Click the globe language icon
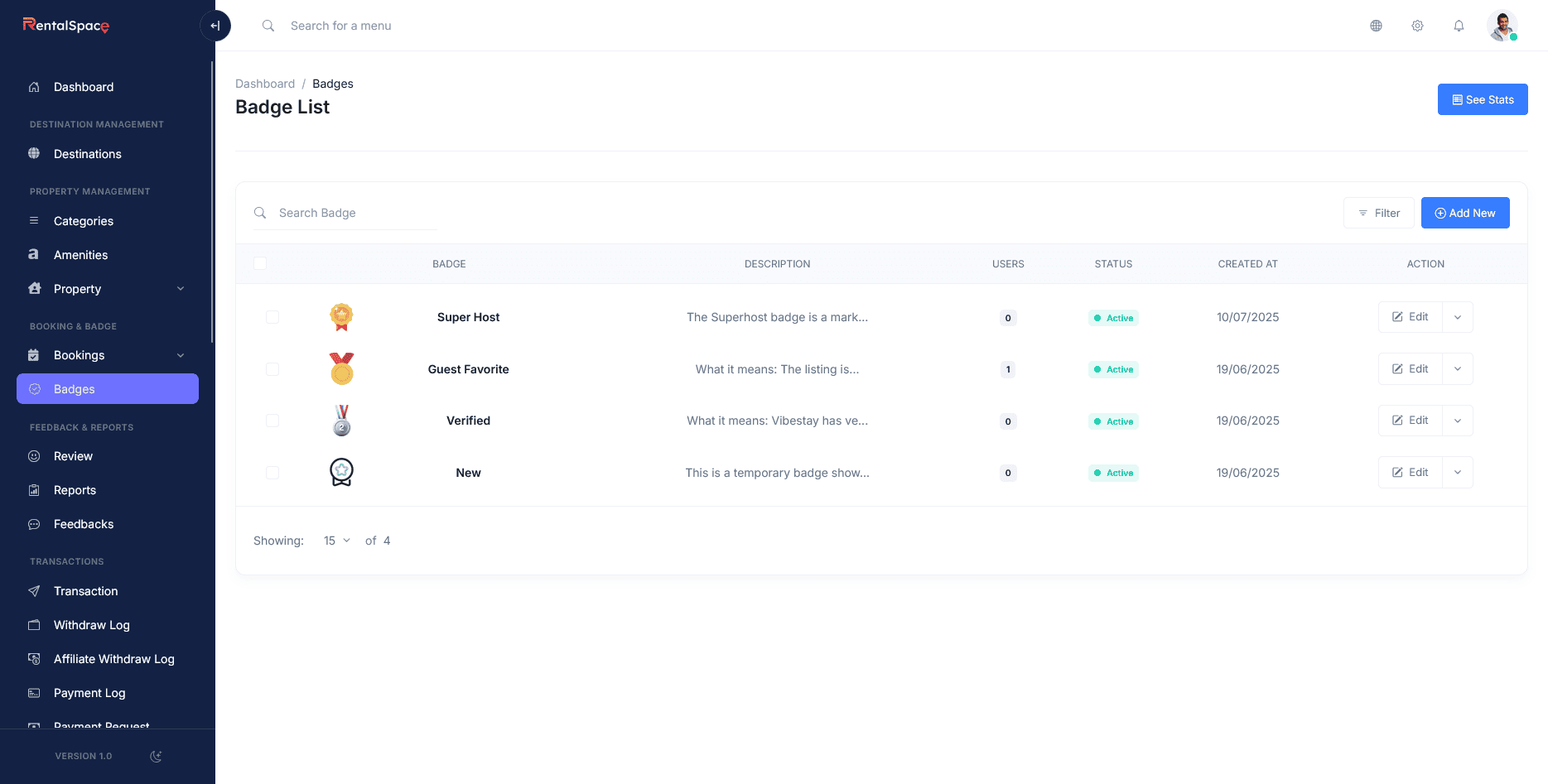1548x784 pixels. (x=1376, y=26)
